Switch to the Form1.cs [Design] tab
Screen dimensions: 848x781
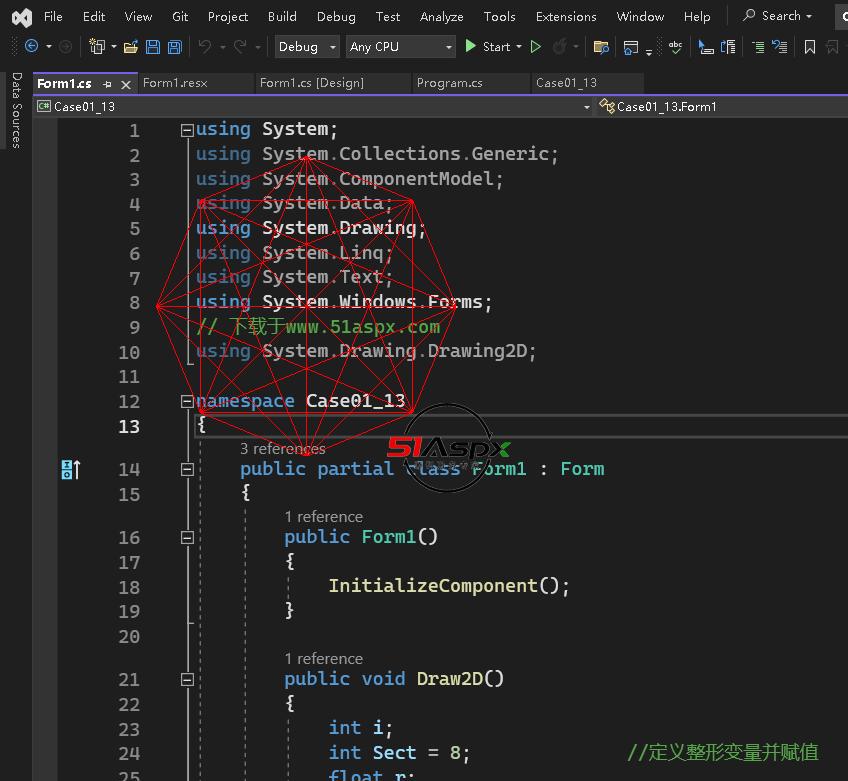(333, 83)
